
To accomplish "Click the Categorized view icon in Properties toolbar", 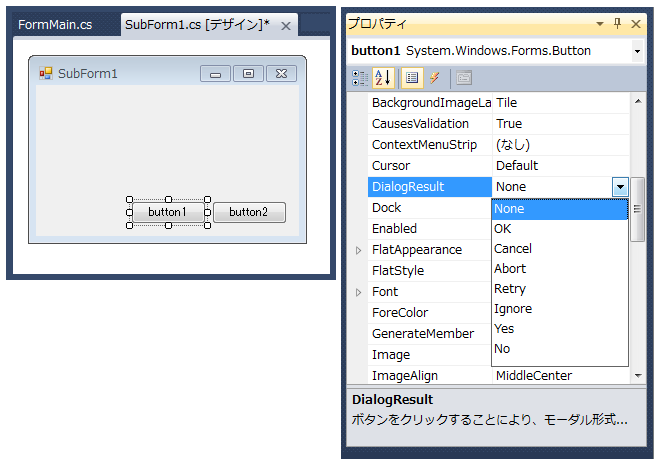I will pos(360,78).
